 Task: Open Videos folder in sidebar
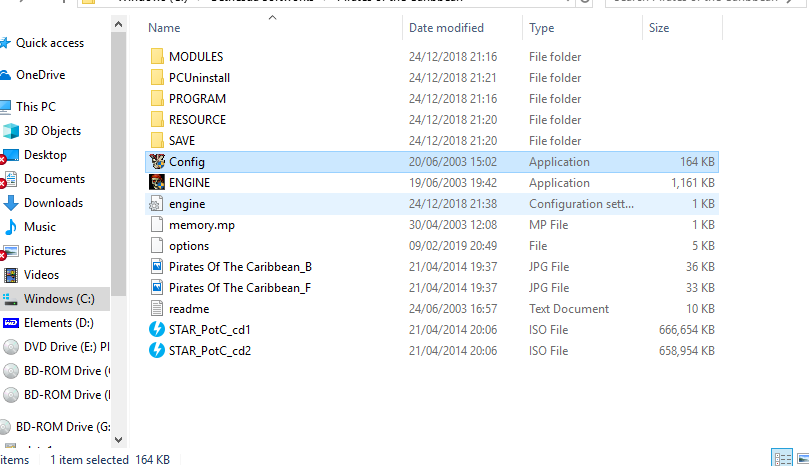point(41,275)
